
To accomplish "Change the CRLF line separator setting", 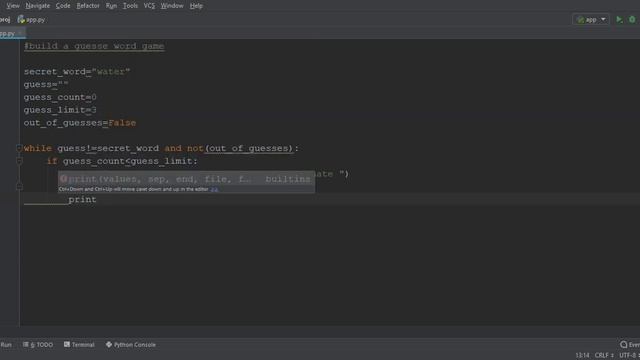I will tap(604, 356).
